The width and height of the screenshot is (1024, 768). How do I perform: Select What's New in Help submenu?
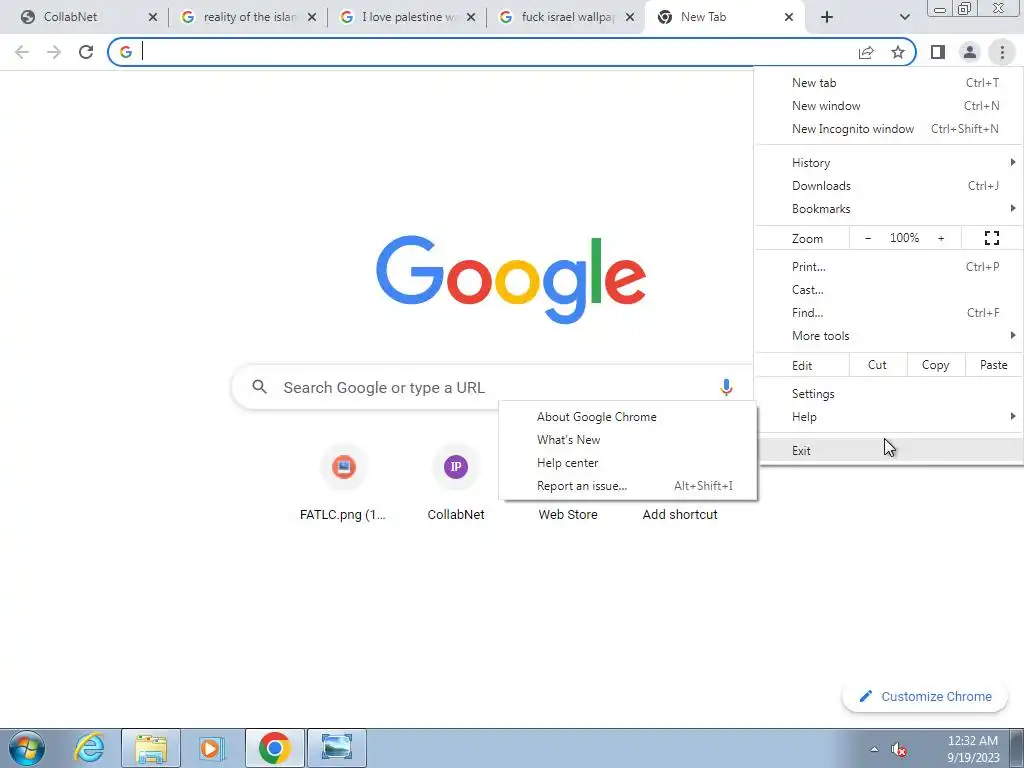point(628,440)
